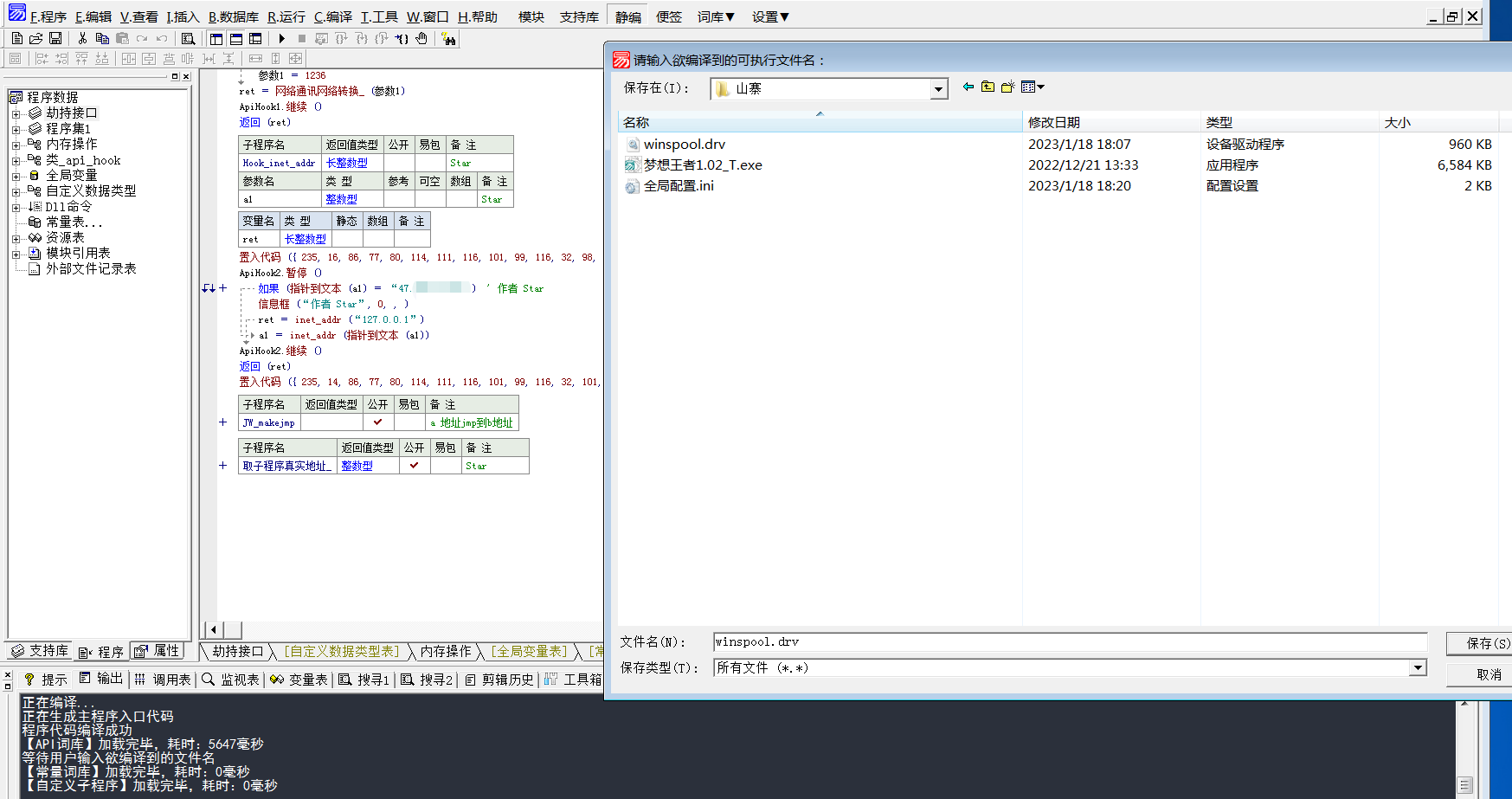The height and width of the screenshot is (799, 1512).
Task: Open the 剪辑历史 bottom tab
Action: click(x=499, y=680)
